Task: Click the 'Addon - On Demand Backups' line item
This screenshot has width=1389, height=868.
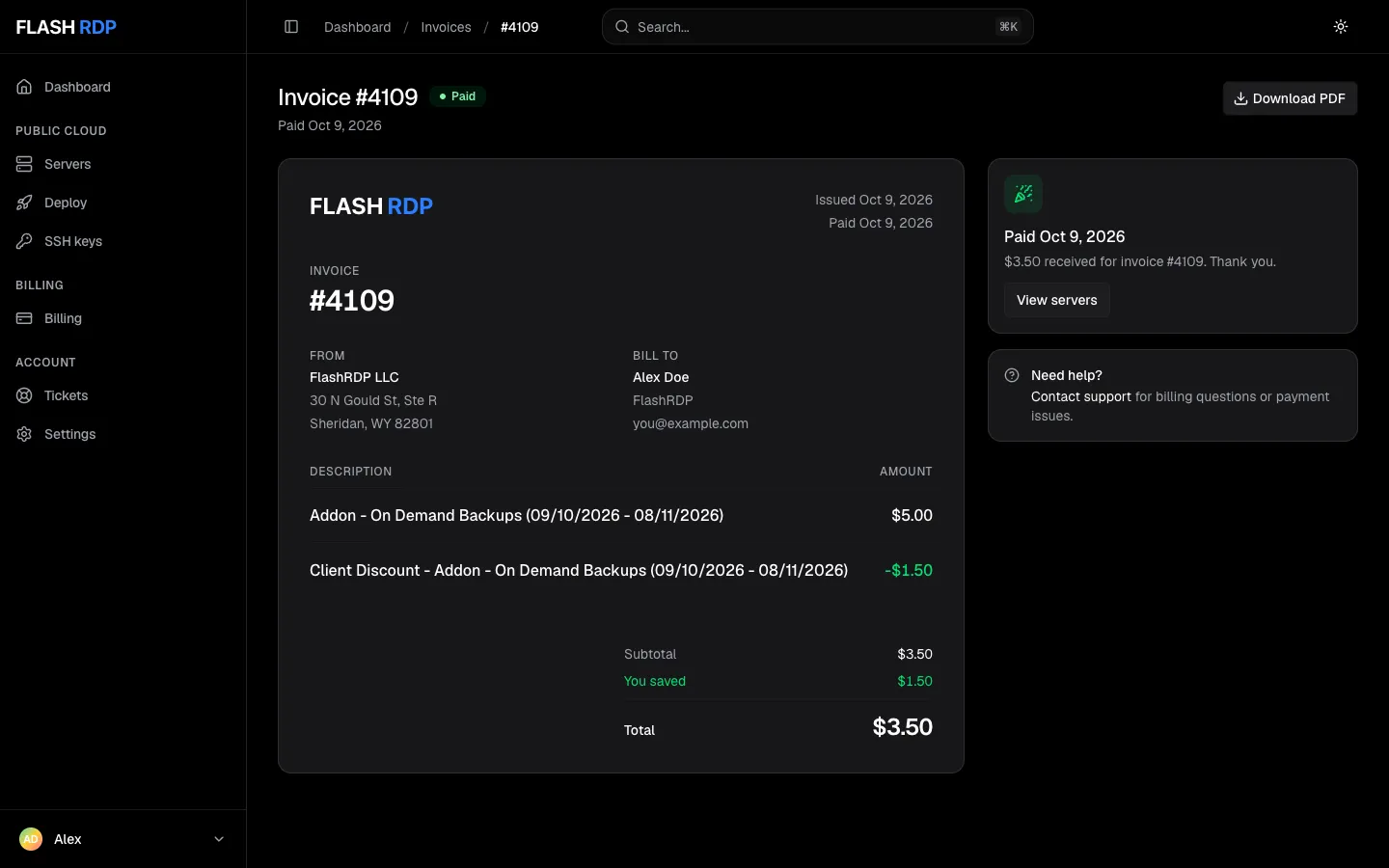Action: click(517, 515)
